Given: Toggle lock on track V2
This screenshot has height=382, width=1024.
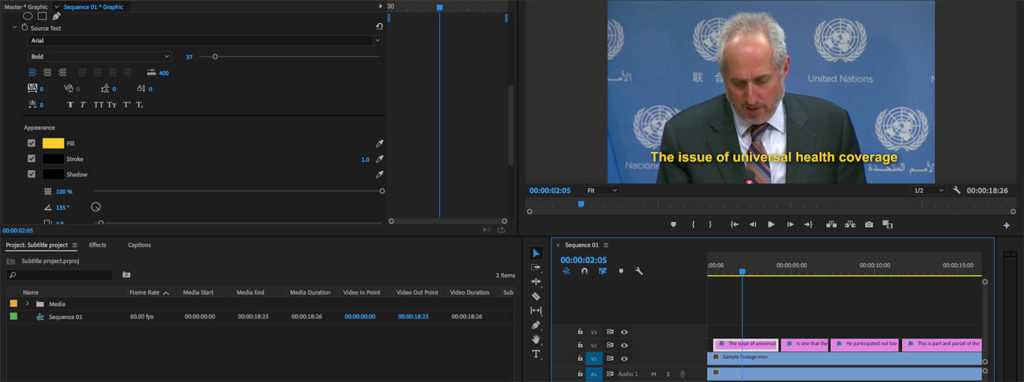Looking at the screenshot, I should 580,345.
